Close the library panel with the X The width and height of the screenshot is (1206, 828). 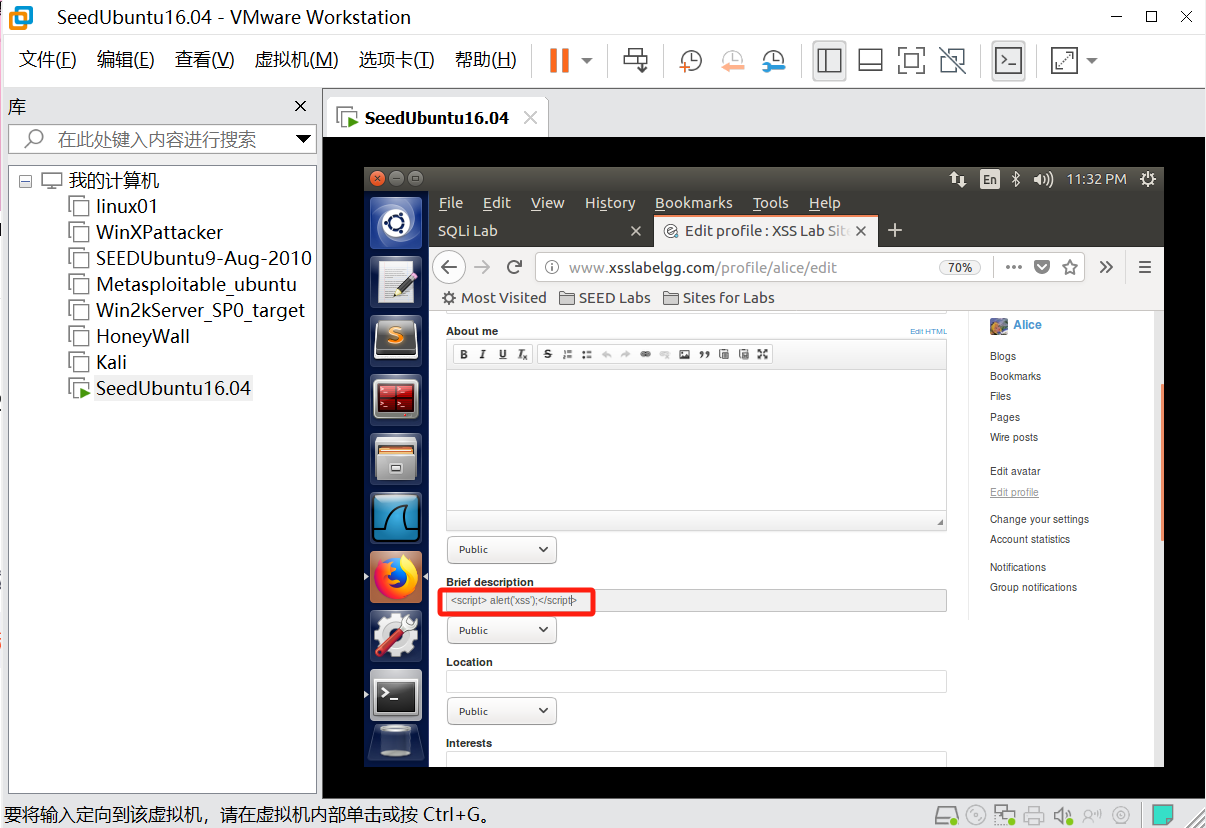point(300,106)
